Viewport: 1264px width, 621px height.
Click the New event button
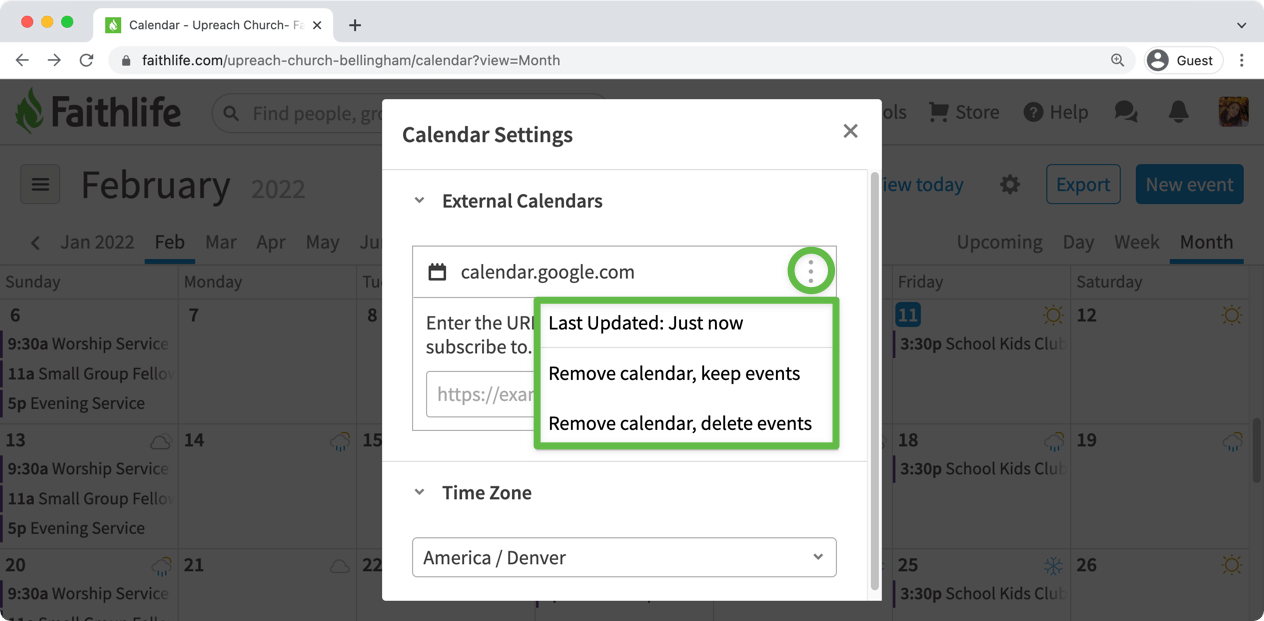coord(1189,185)
